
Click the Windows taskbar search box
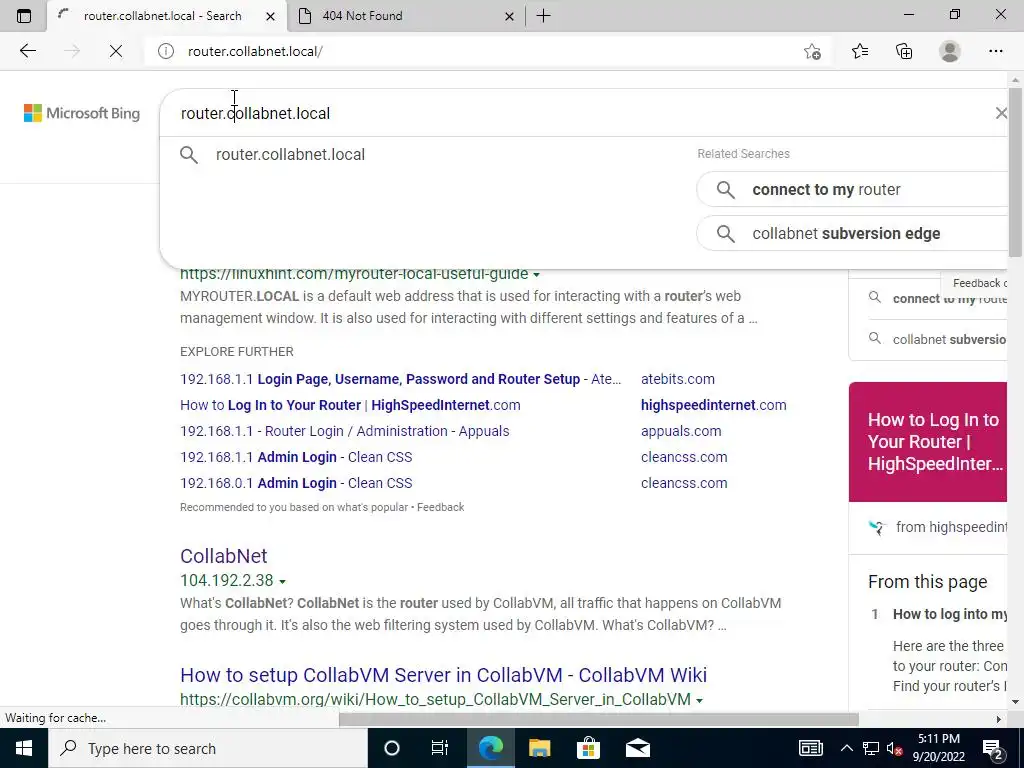click(x=208, y=748)
